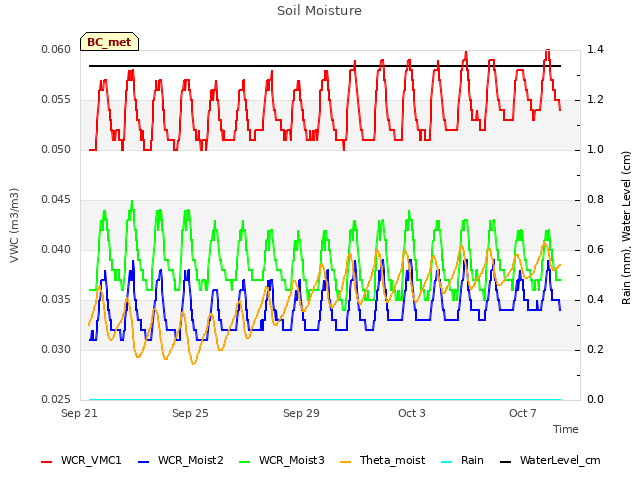Click the Rain (mm), Water Level (cm) axis label
Viewport: 640px width, 480px height.
coord(626,228)
